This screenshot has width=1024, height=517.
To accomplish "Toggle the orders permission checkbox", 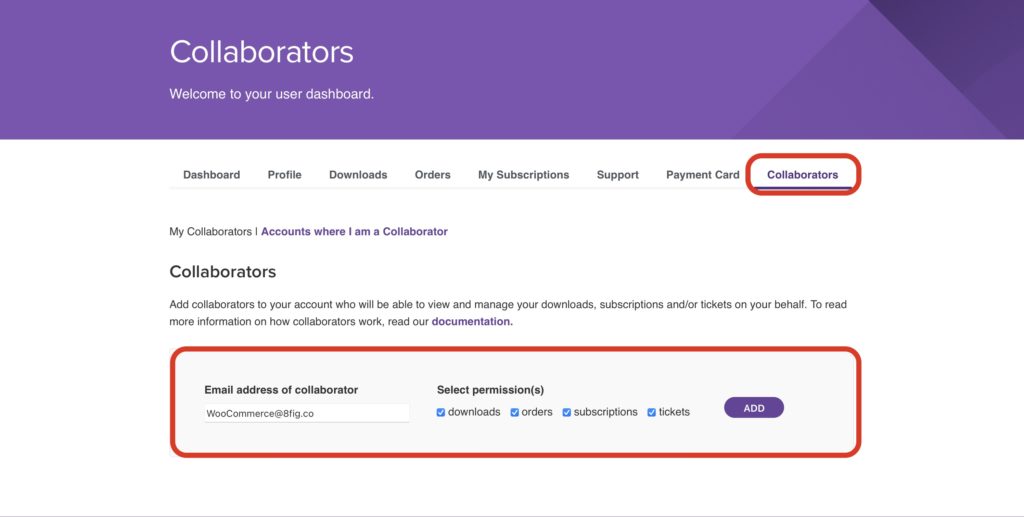I will (515, 413).
